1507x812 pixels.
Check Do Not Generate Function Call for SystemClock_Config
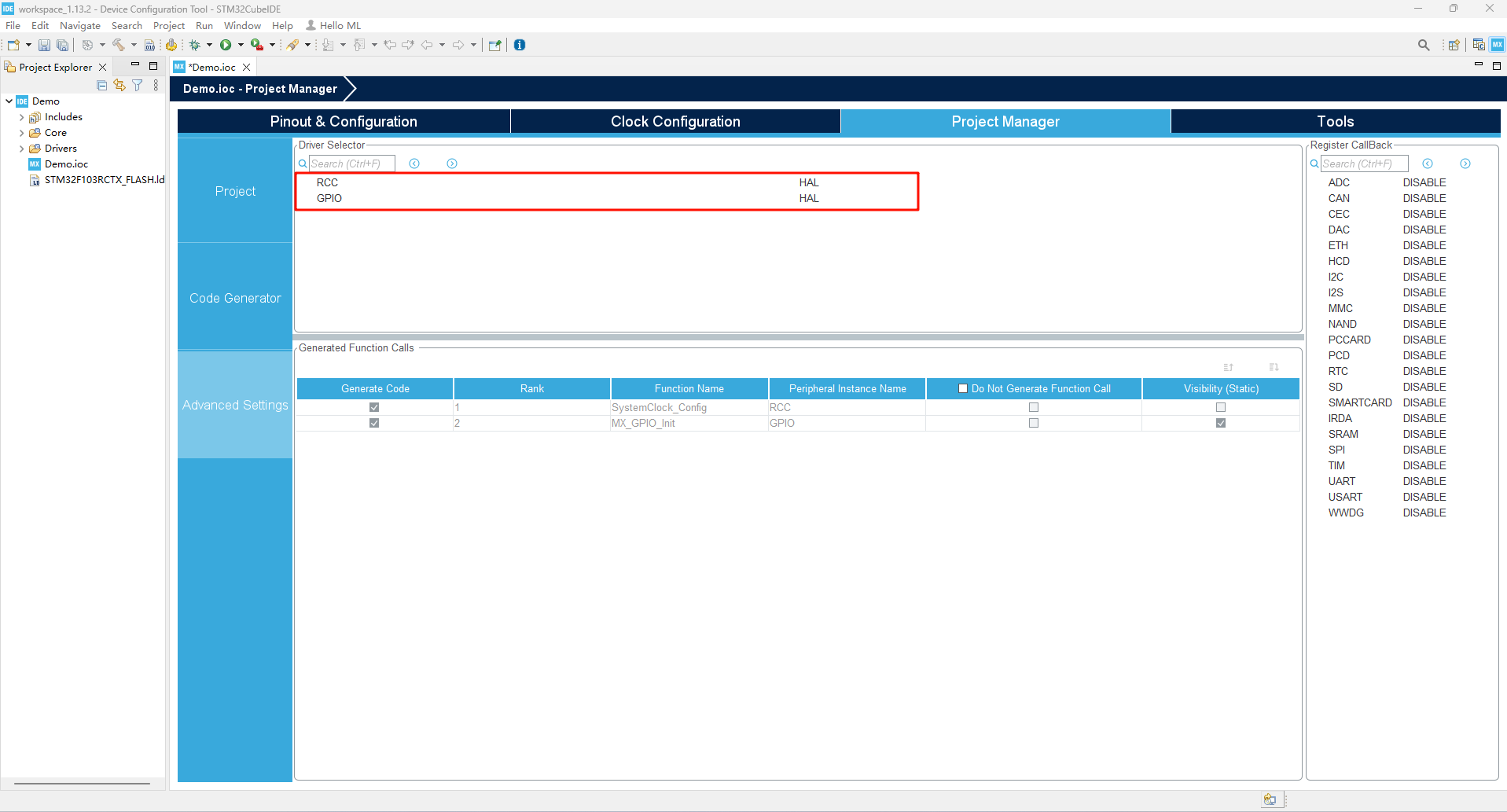point(1034,407)
